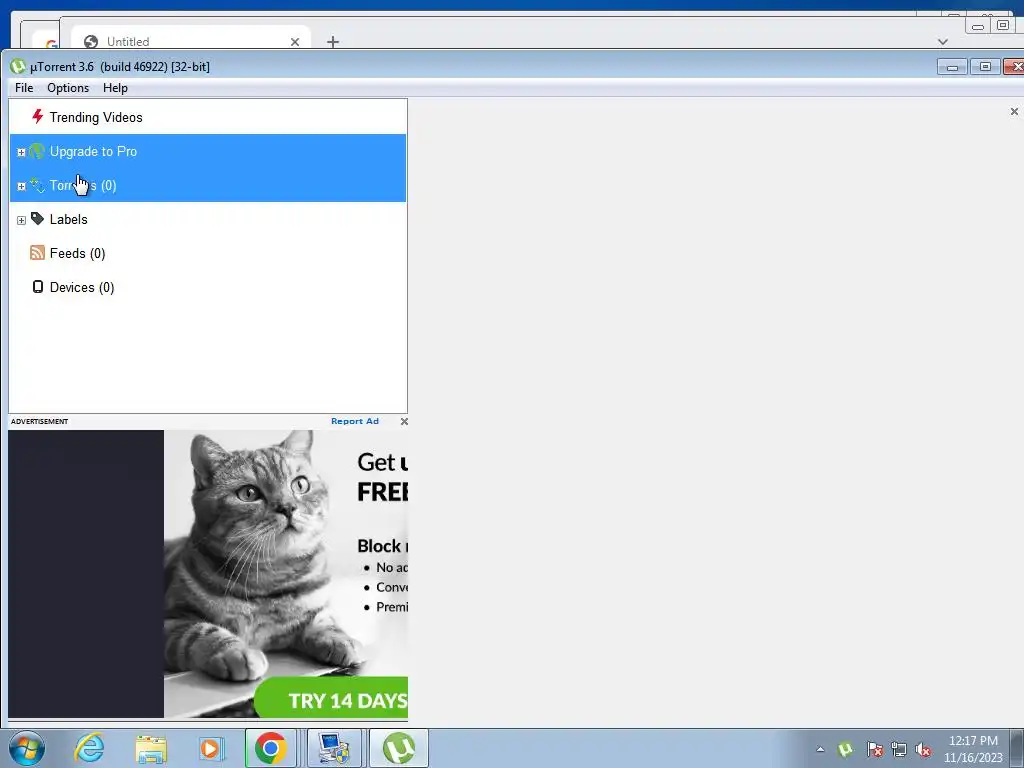This screenshot has width=1024, height=768.
Task: Click the network tray icon
Action: coord(899,749)
